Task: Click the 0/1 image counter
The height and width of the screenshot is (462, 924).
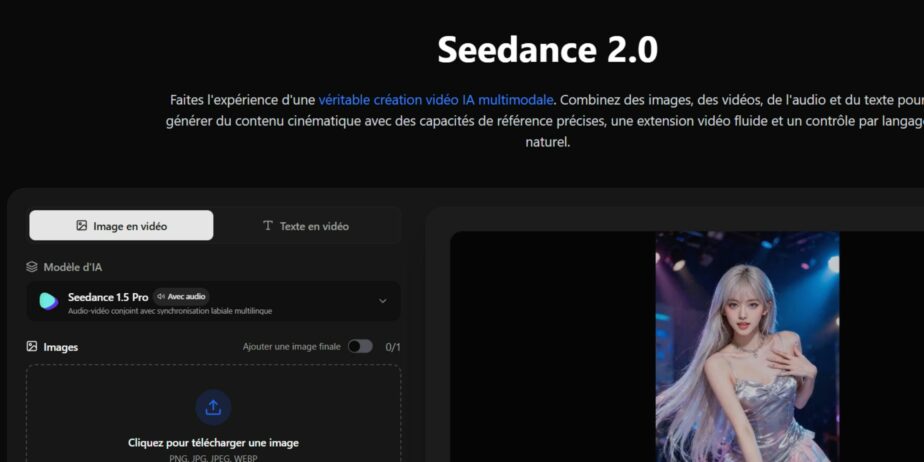Action: click(x=393, y=347)
